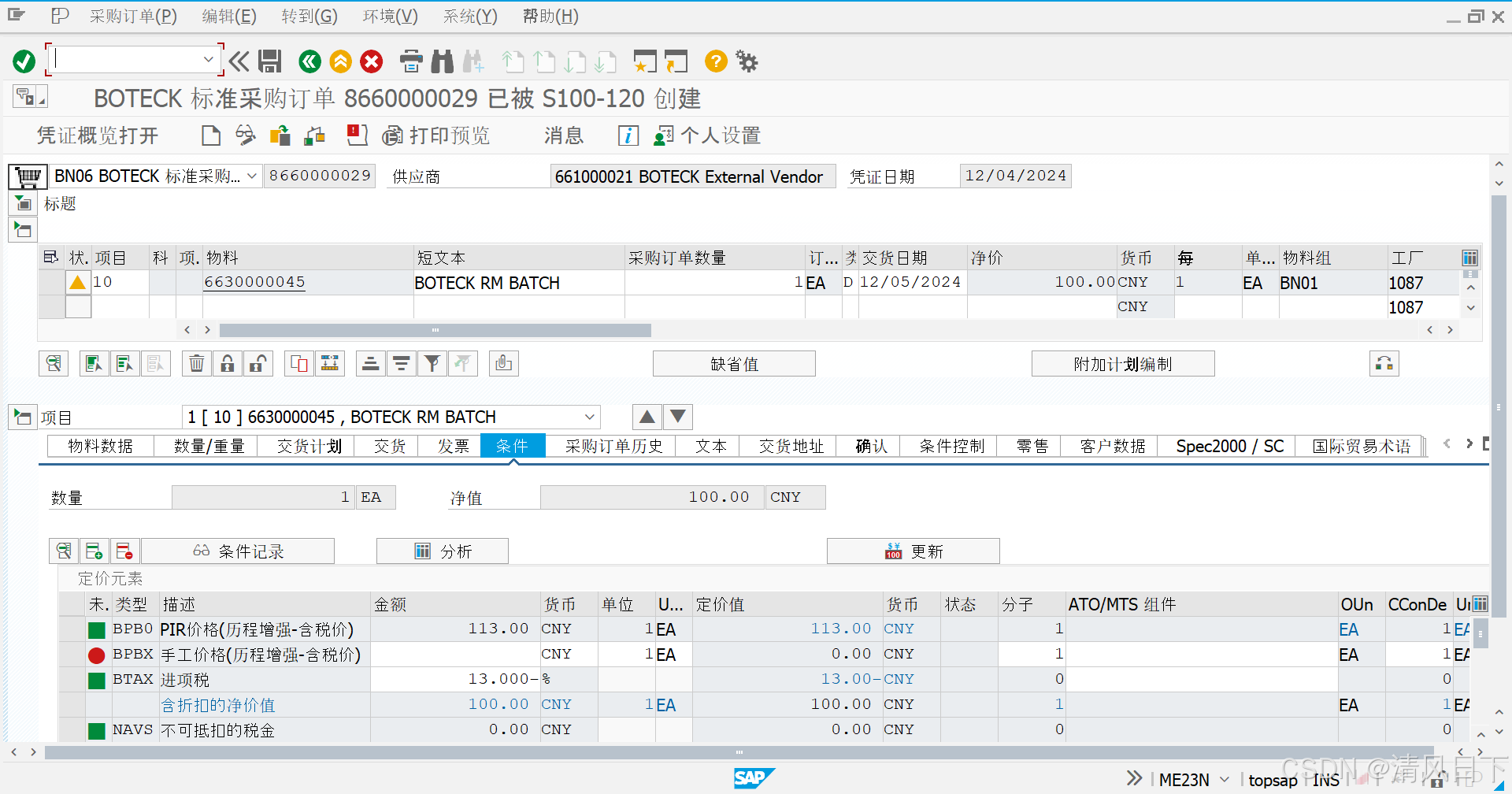Expand the status bar double-chevron
Screen dimensions: 1512x794
click(x=1134, y=778)
